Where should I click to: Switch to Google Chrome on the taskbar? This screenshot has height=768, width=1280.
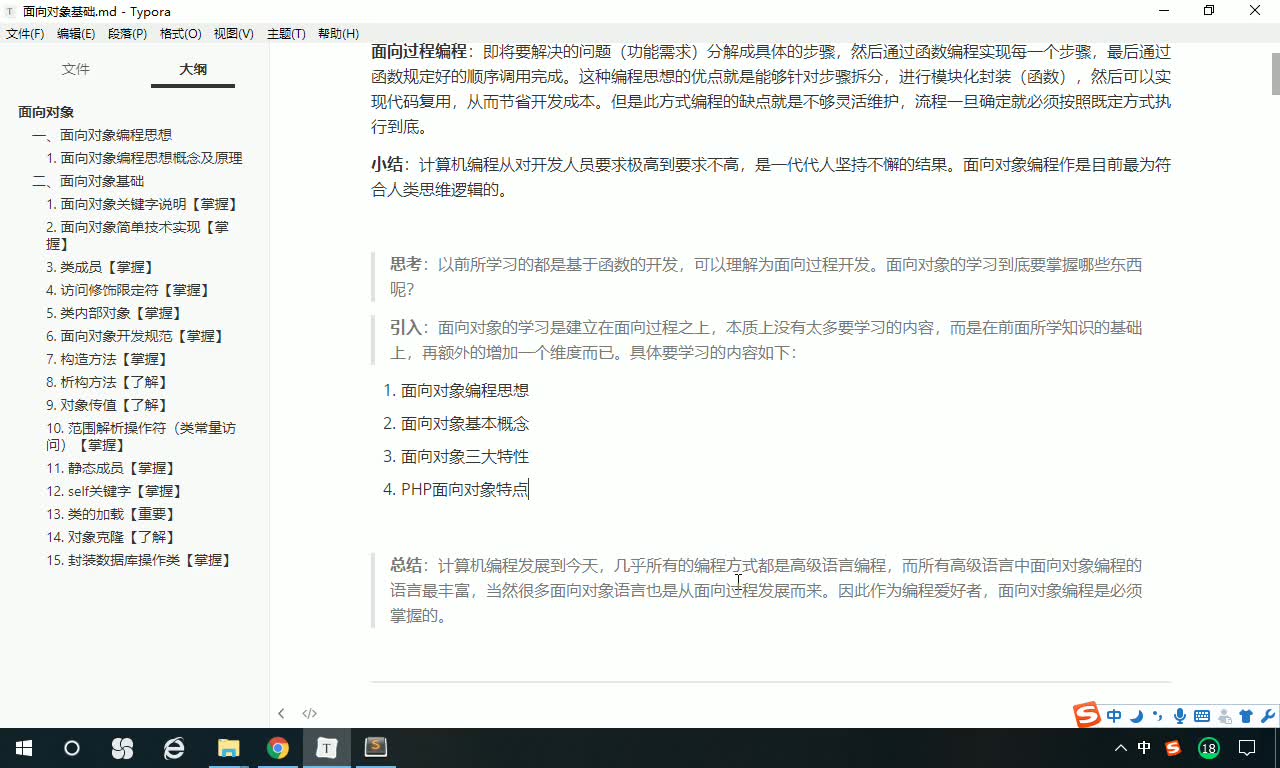tap(278, 748)
